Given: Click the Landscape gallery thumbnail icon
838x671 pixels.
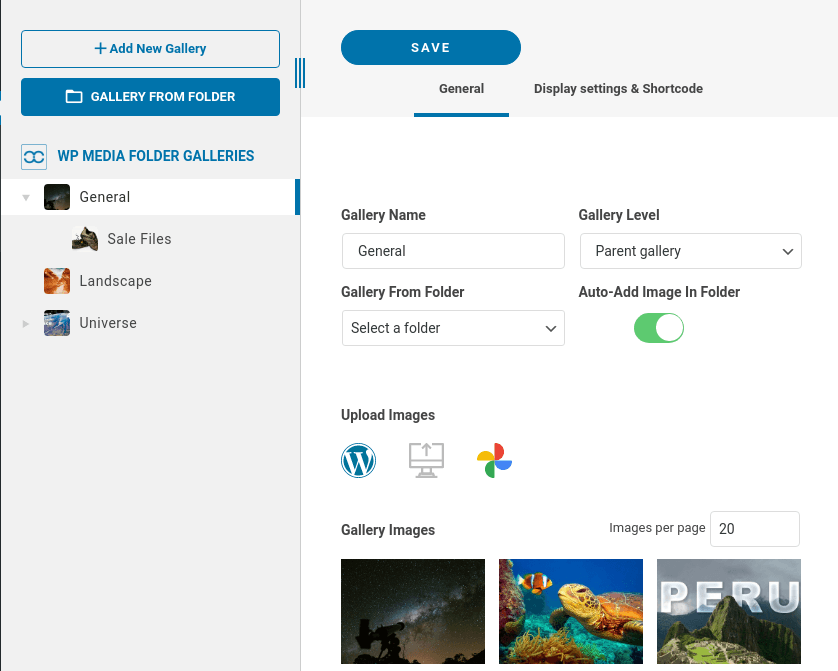Looking at the screenshot, I should point(57,281).
